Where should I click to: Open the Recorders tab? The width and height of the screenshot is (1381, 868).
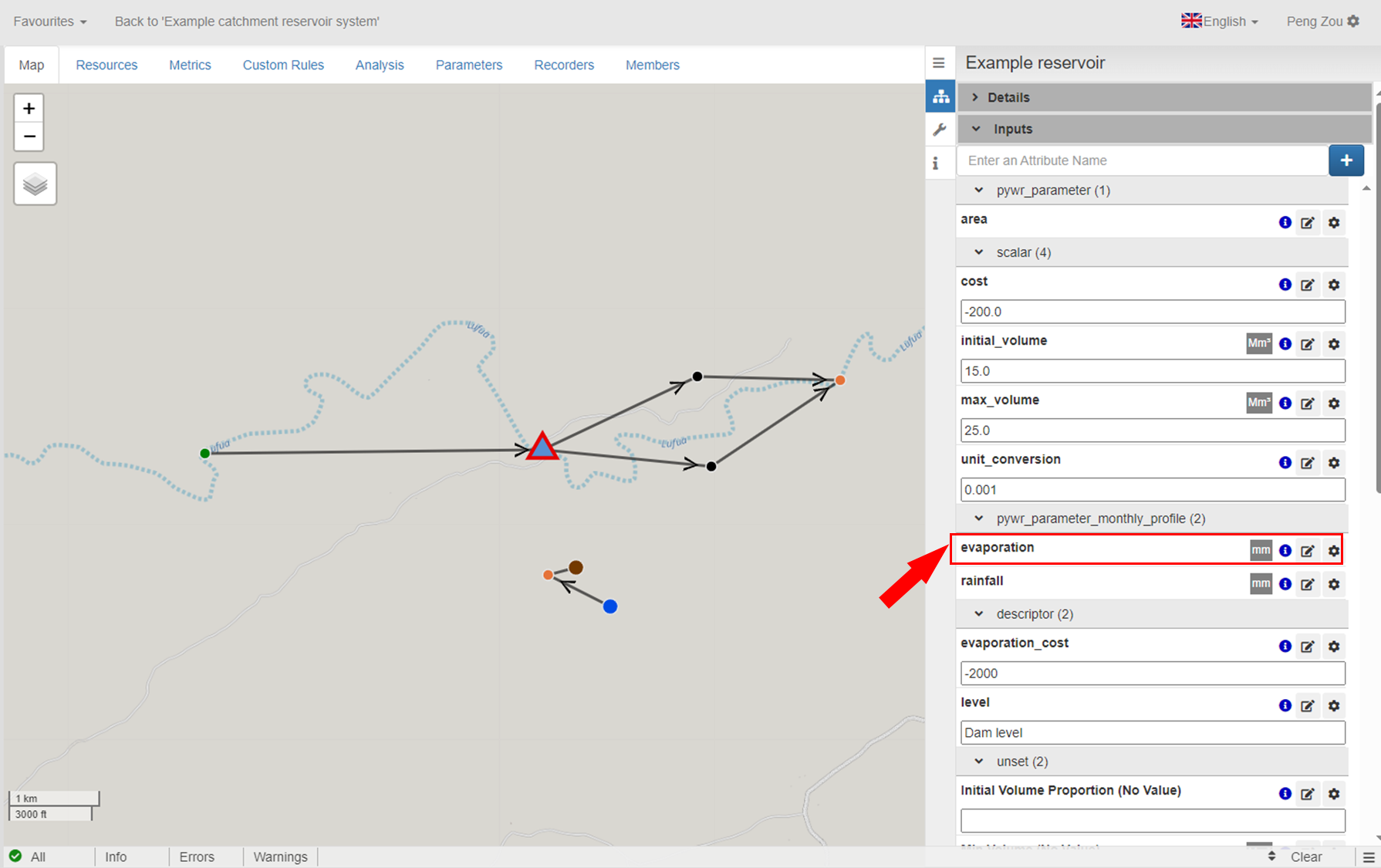563,65
